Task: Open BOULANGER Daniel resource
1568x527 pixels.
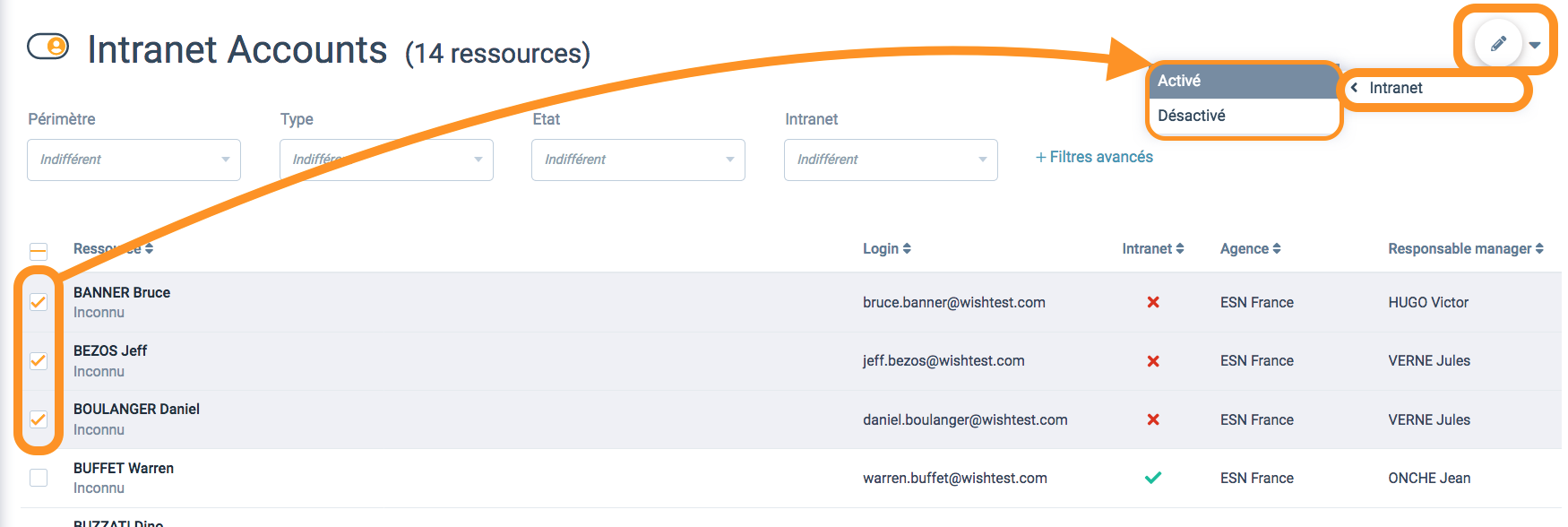Action: [x=136, y=409]
